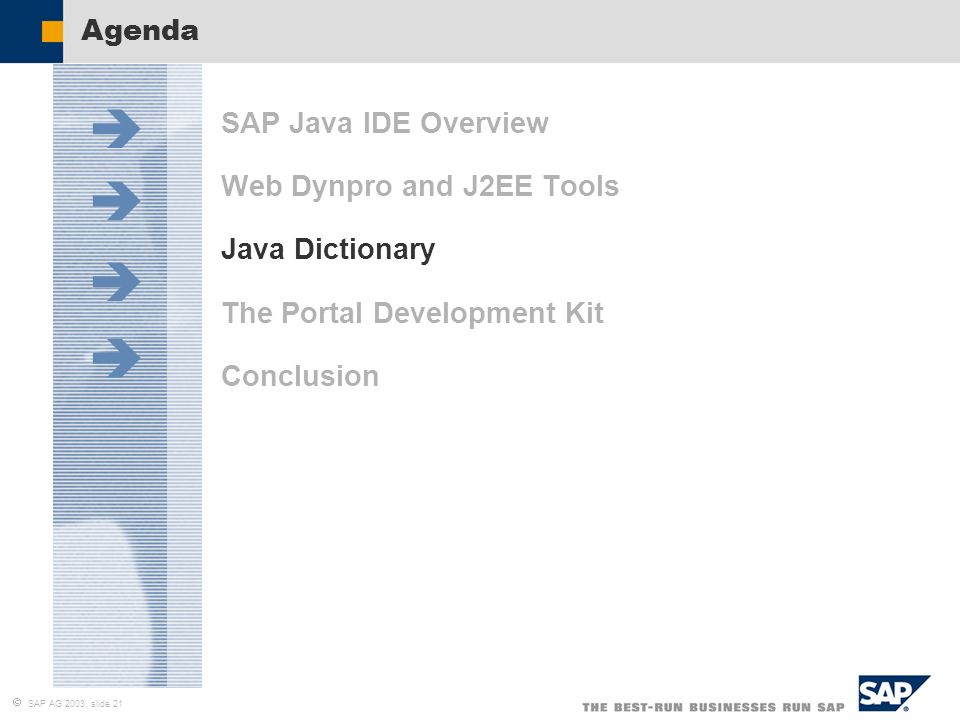Viewport: 960px width, 720px height.
Task: Click 'THE BEST-RUN BUSINESSES RUN SAP' tagline
Action: [x=713, y=707]
